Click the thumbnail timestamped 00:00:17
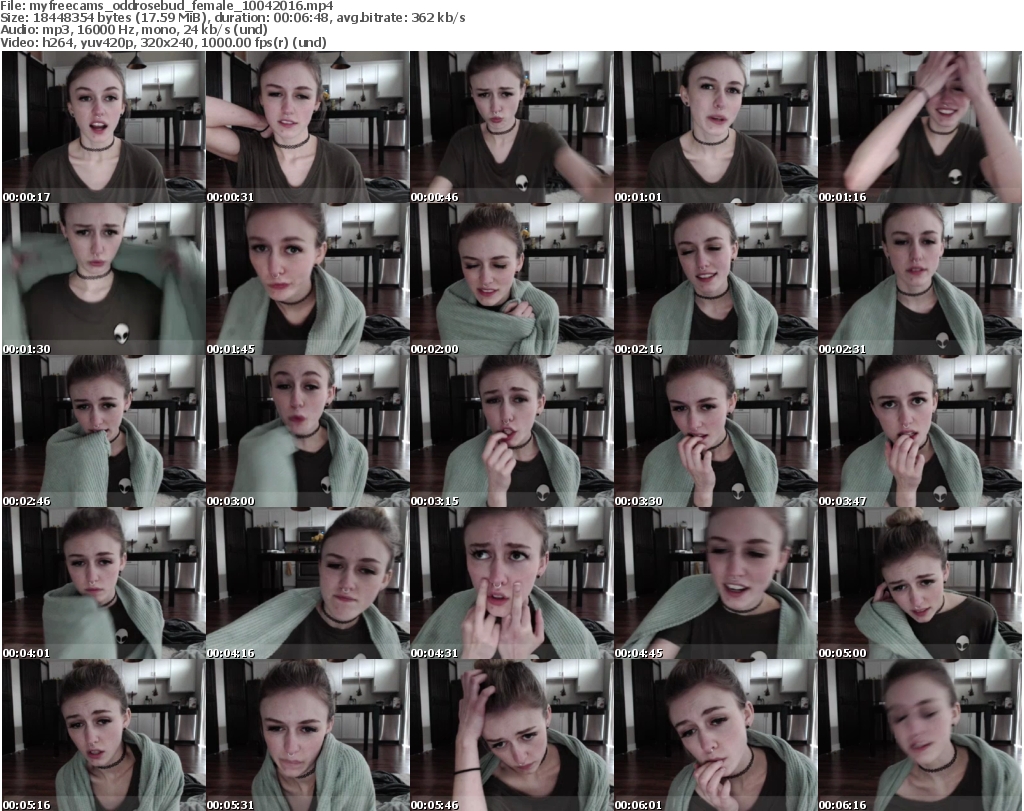The width and height of the screenshot is (1024, 811). [x=103, y=128]
